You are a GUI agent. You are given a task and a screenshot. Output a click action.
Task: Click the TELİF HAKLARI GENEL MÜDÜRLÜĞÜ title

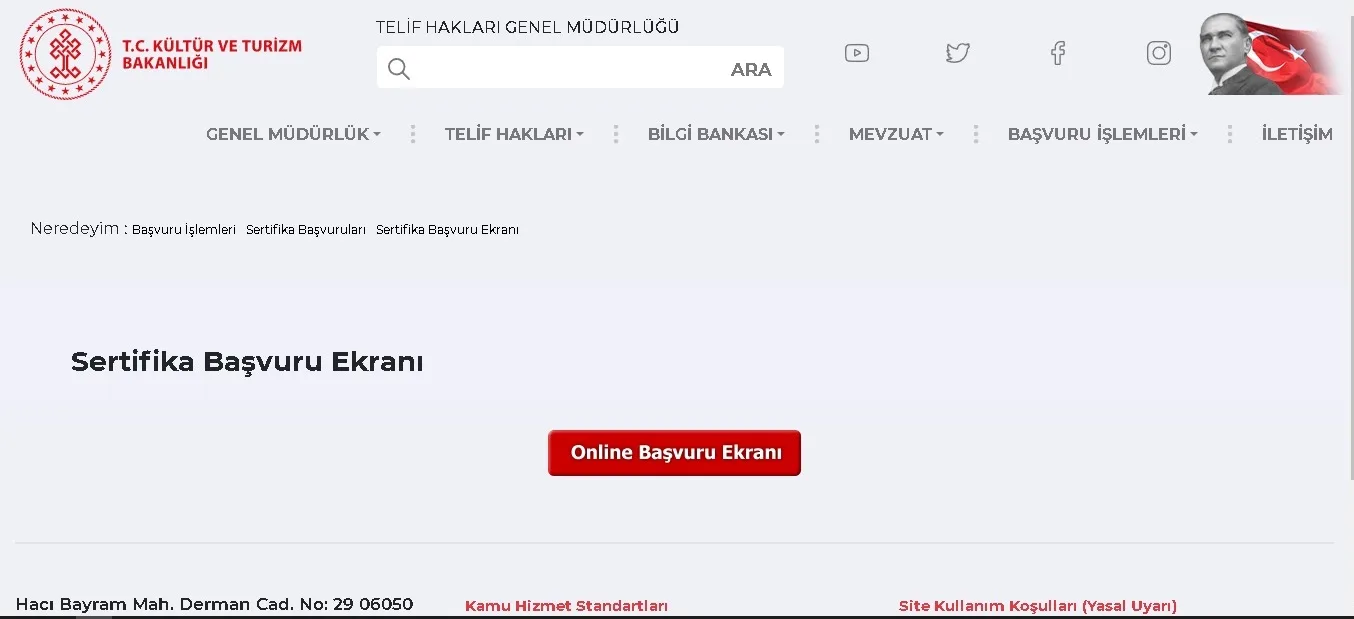(528, 27)
